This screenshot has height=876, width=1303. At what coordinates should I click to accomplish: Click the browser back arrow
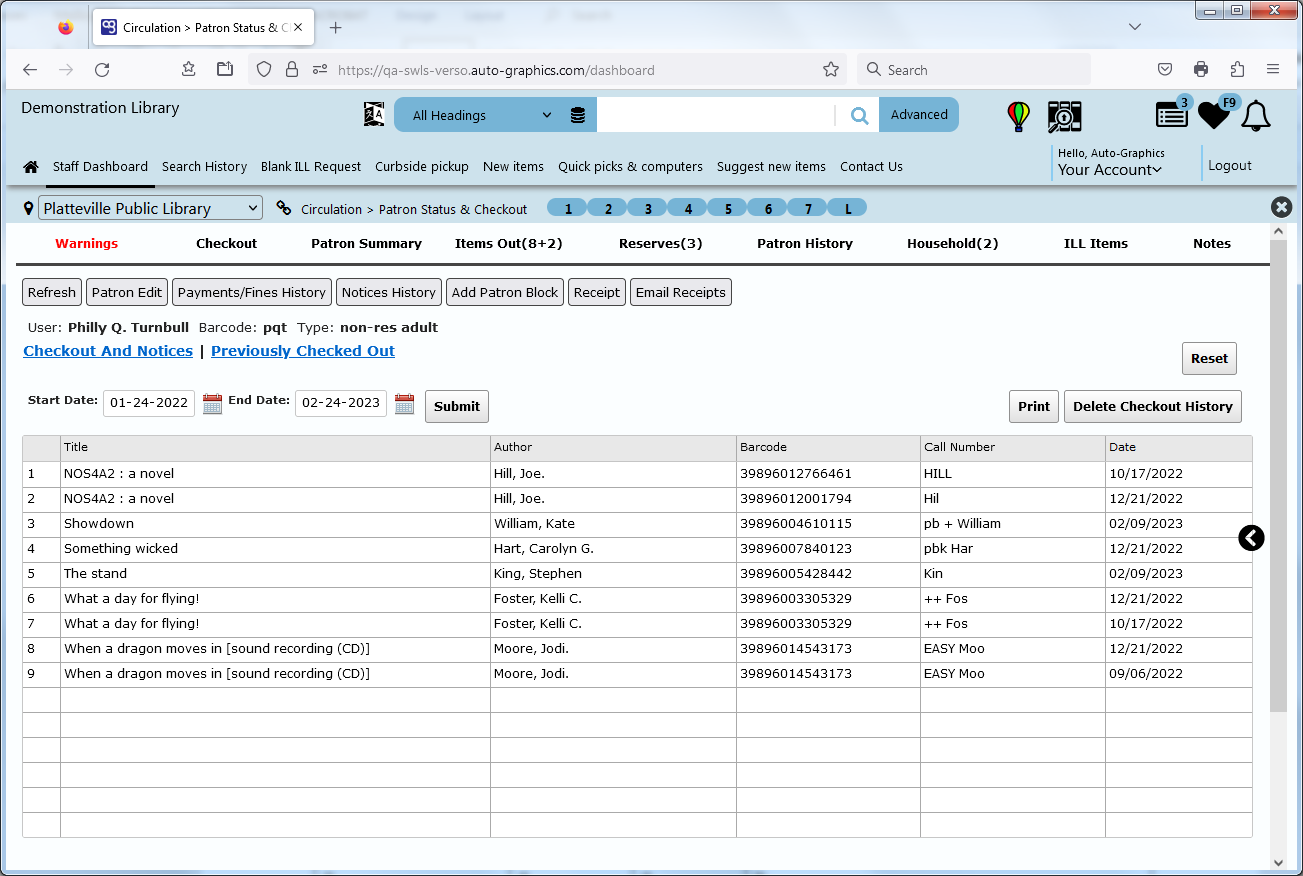click(30, 70)
